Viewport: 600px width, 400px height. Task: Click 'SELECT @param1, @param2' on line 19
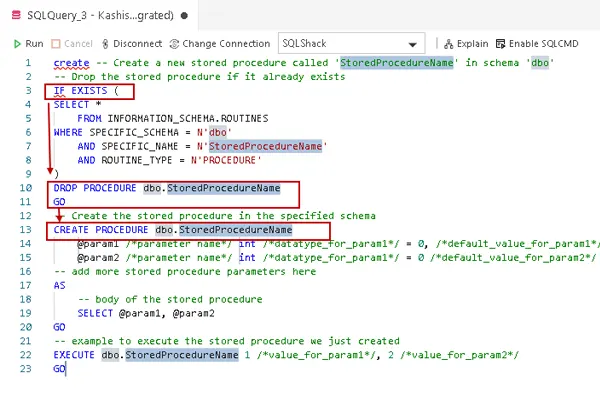(x=146, y=313)
